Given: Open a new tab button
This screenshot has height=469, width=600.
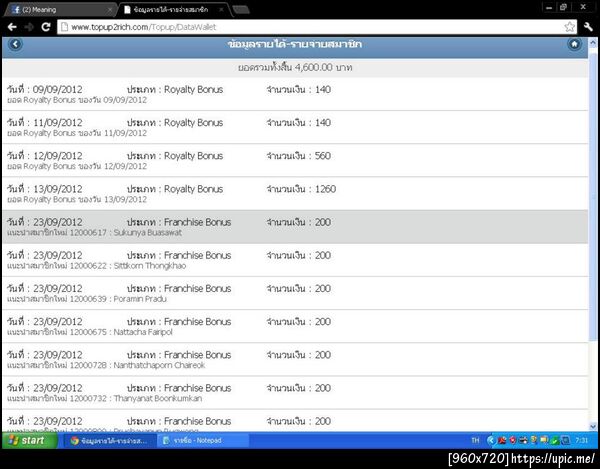Looking at the screenshot, I should pos(241,10).
